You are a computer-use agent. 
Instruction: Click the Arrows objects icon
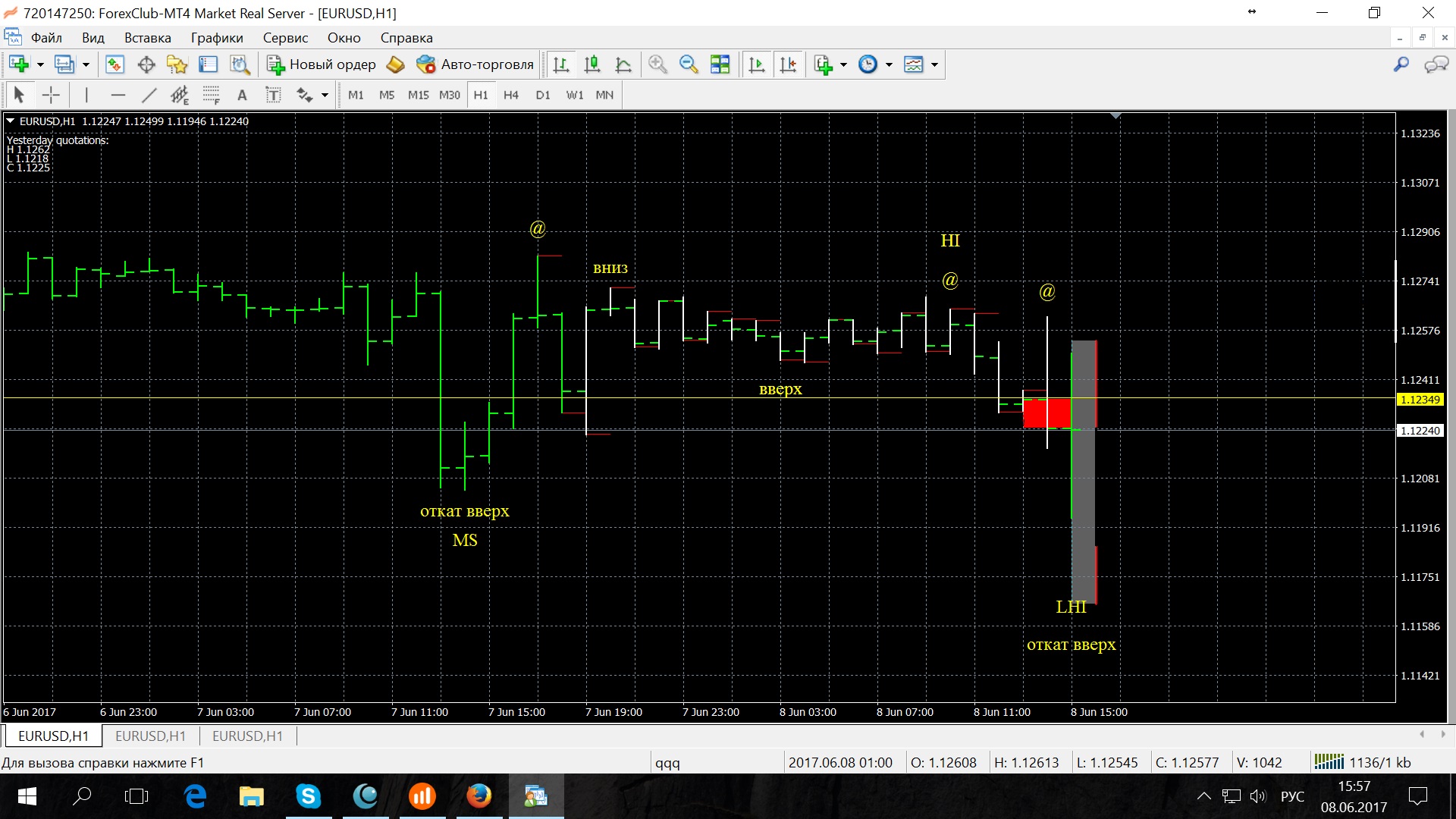(x=305, y=95)
